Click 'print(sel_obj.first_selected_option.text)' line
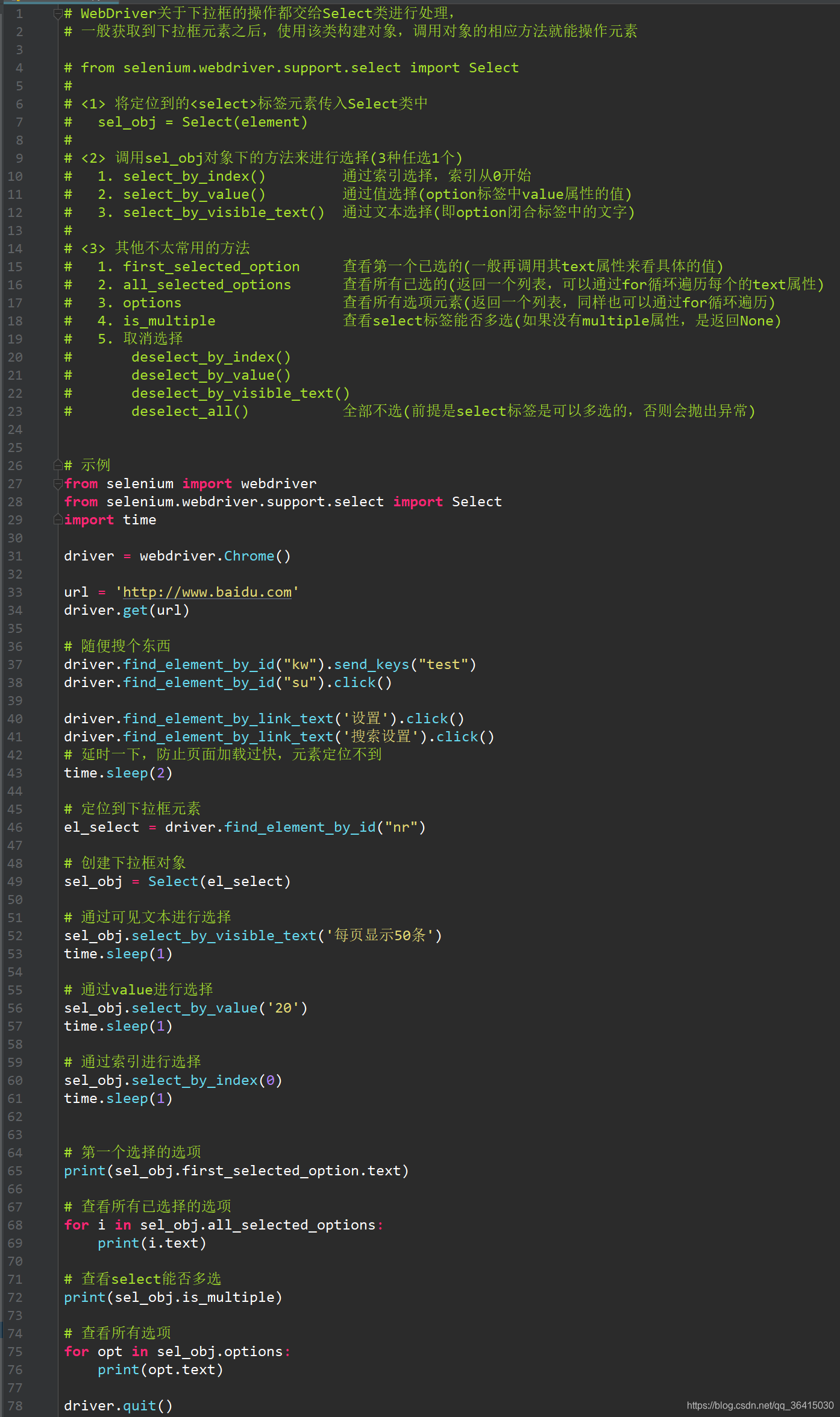Screen dimensions: 840x1417 point(237,1170)
